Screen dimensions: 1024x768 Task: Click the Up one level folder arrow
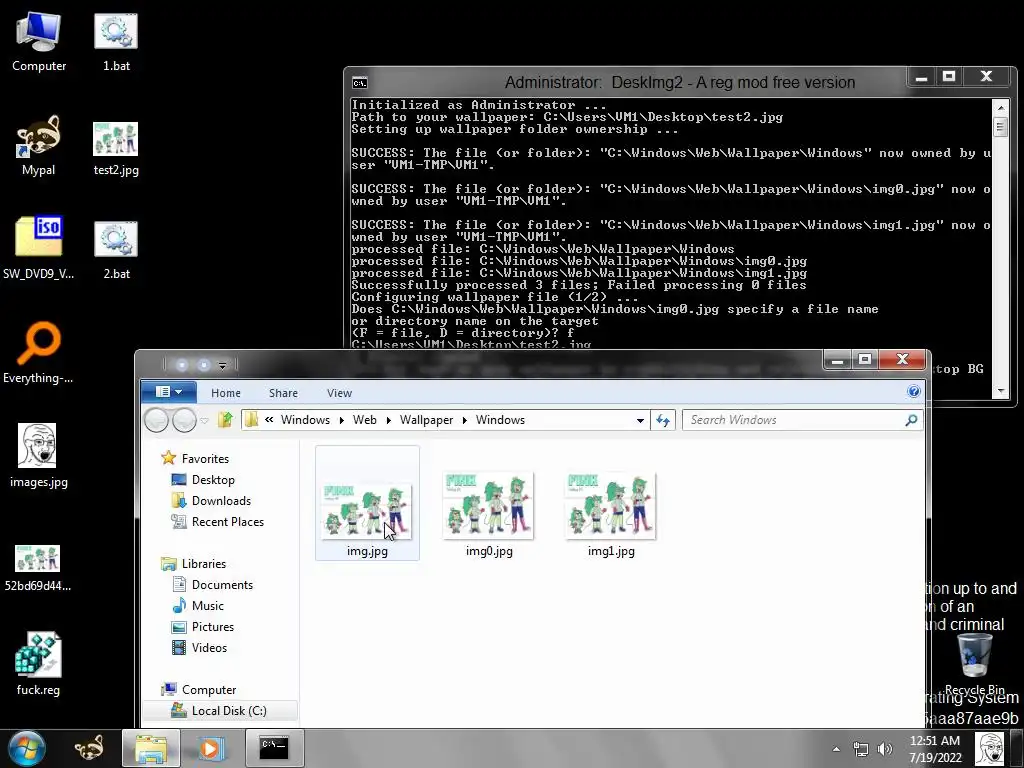[225, 419]
